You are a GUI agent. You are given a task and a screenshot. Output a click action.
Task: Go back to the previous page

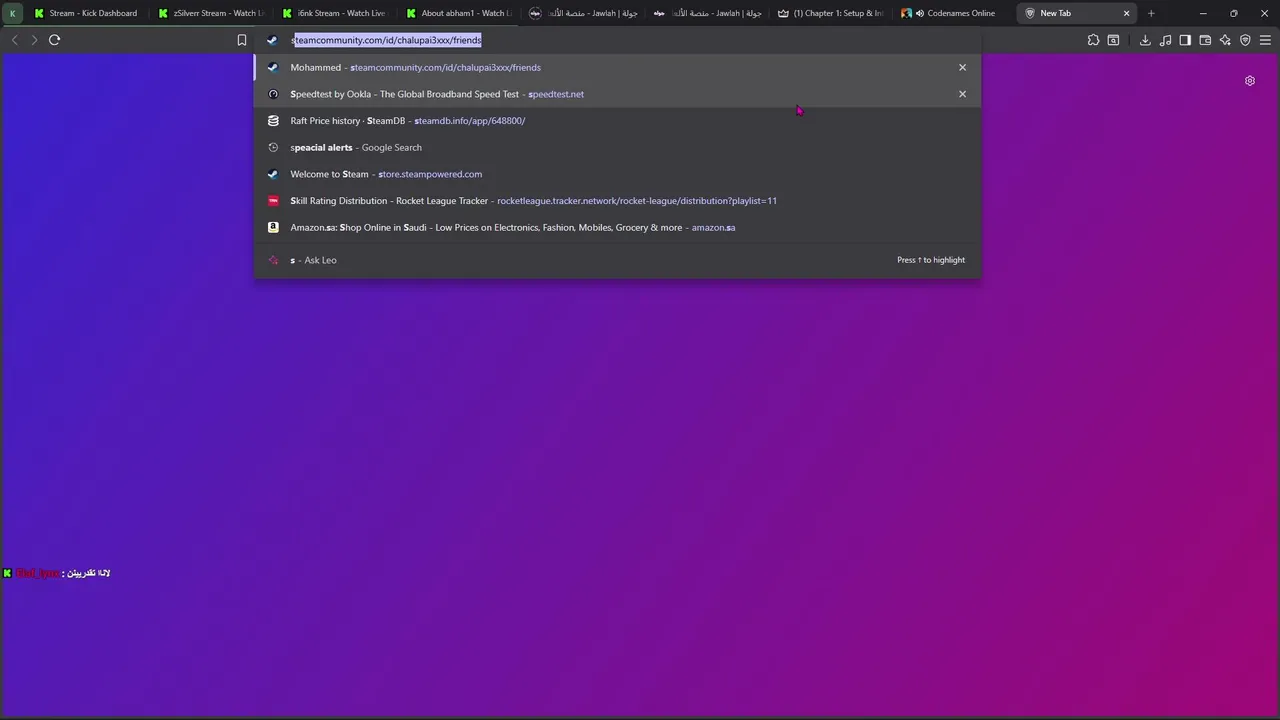click(x=14, y=40)
